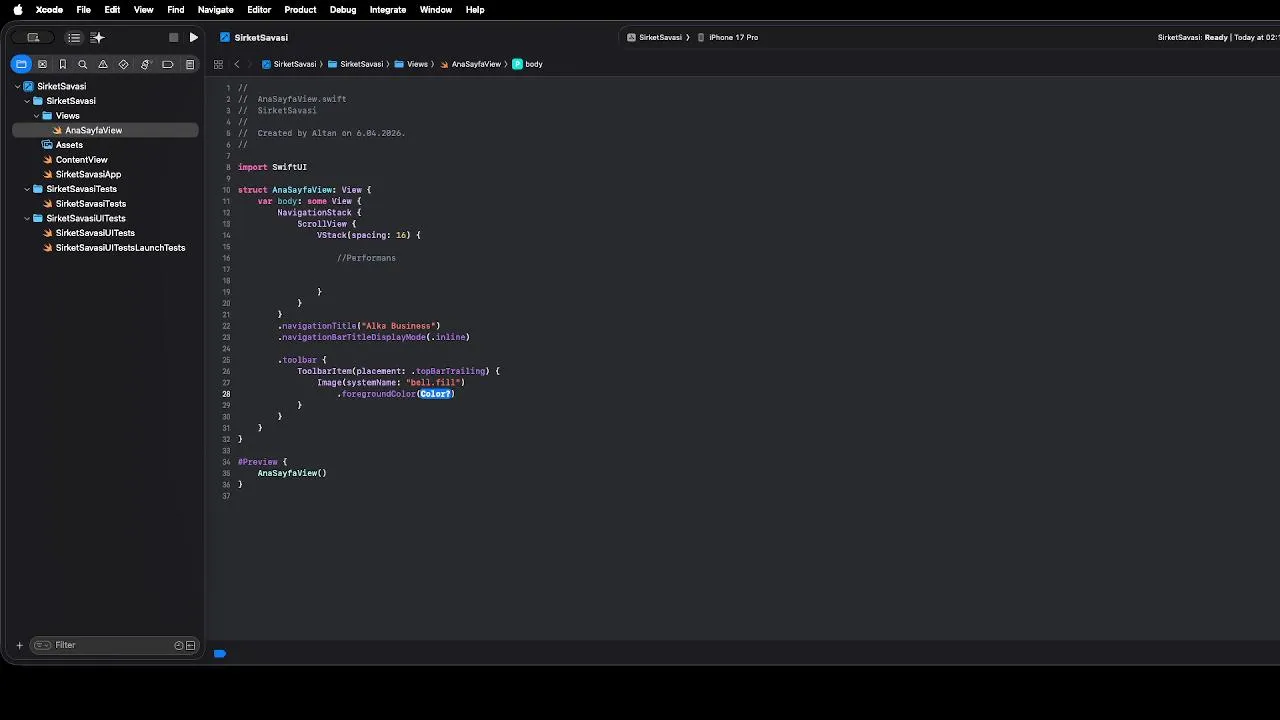Select AnaSayfaView file in navigator
The height and width of the screenshot is (720, 1280).
[105, 130]
